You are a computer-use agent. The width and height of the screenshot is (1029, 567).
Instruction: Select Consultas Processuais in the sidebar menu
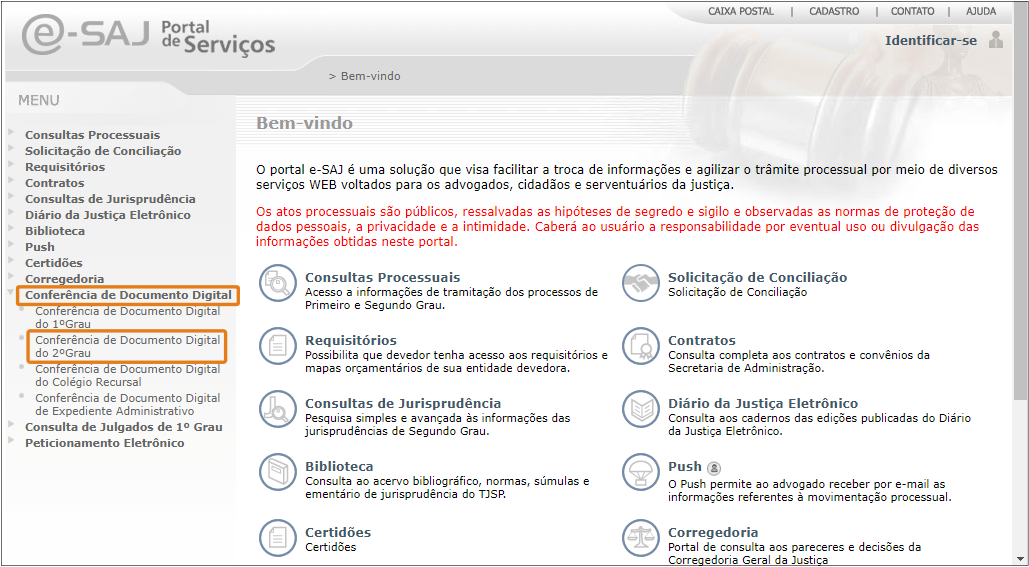pos(93,135)
